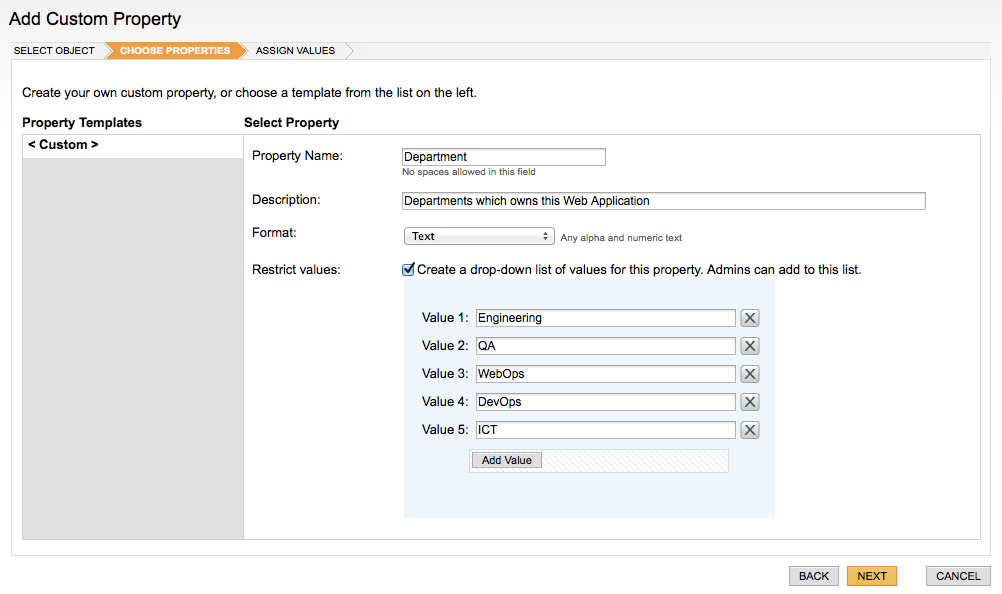
Task: Remove the Engineering value with X icon
Action: [x=750, y=318]
